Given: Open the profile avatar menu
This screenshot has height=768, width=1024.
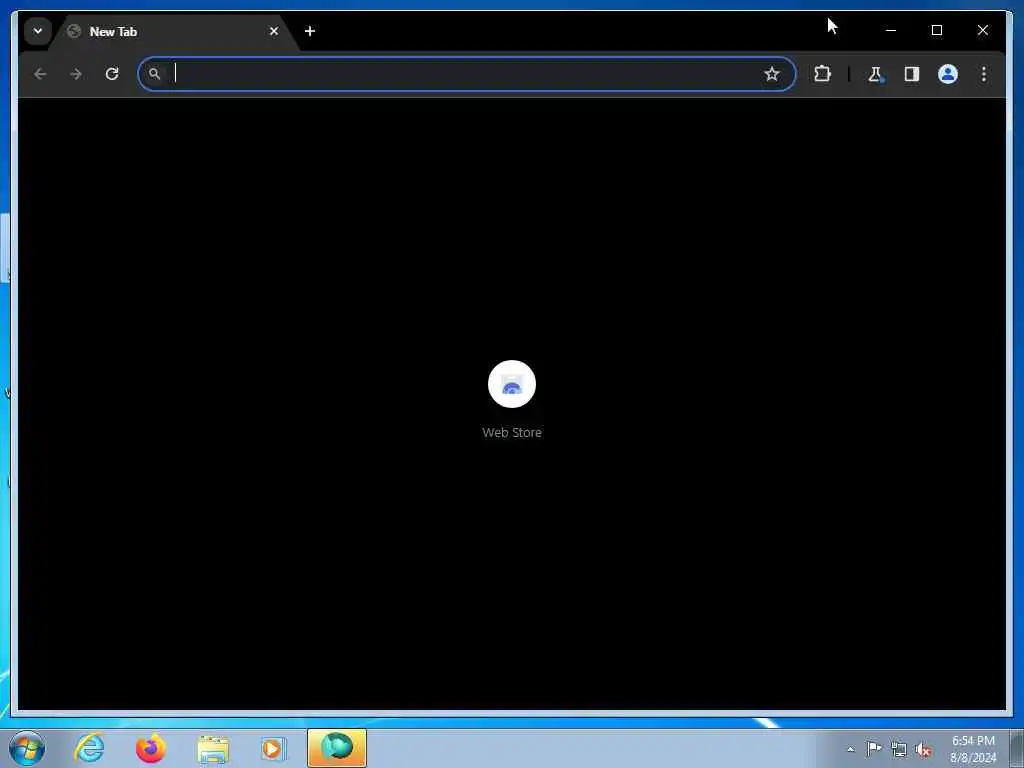Looking at the screenshot, I should tap(948, 74).
